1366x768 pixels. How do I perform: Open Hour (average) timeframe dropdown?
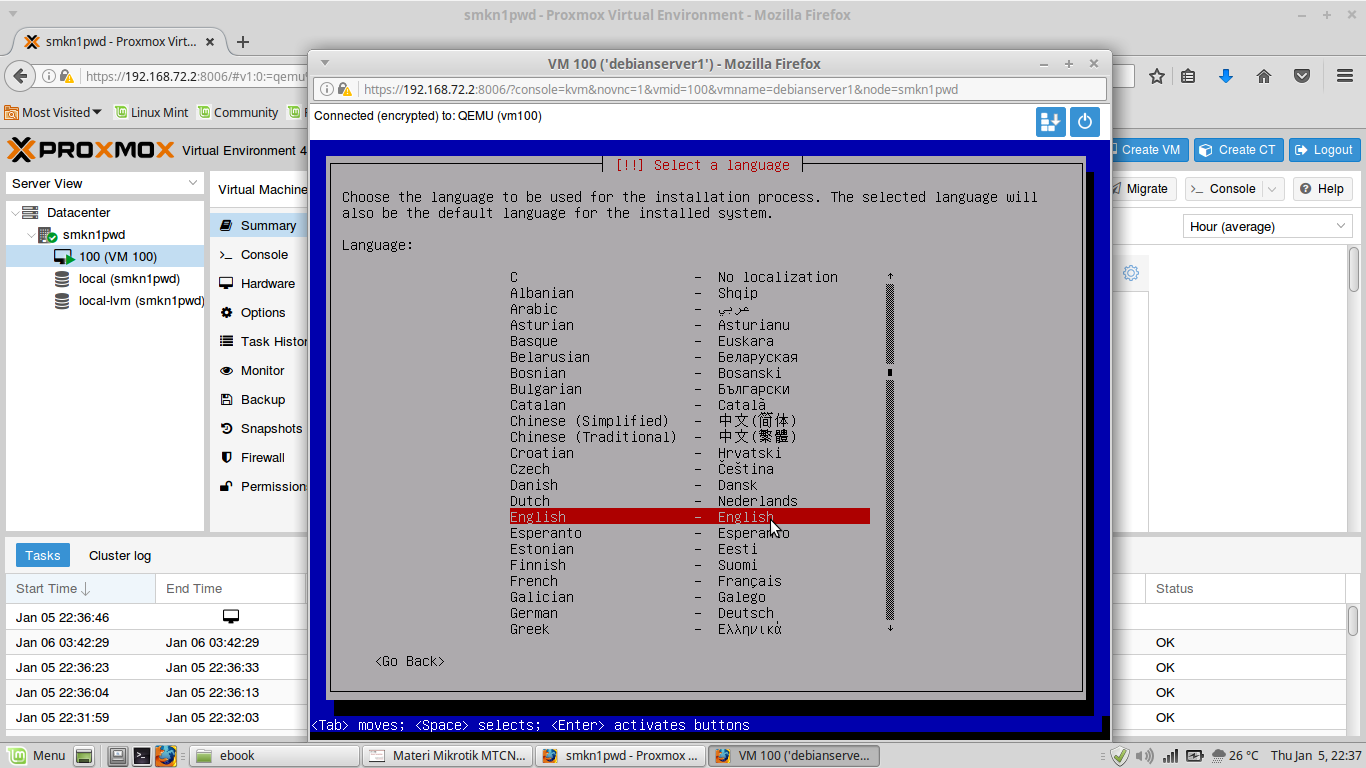coord(1268,226)
